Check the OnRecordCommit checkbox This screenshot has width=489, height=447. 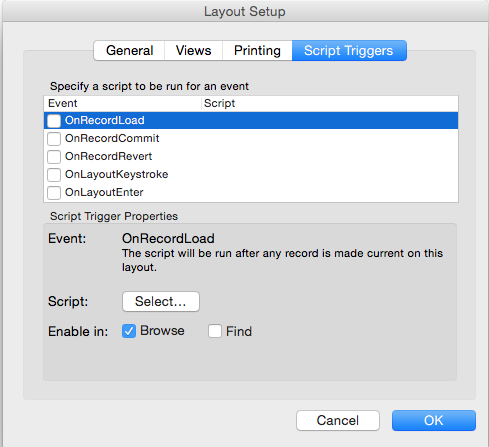pos(54,139)
